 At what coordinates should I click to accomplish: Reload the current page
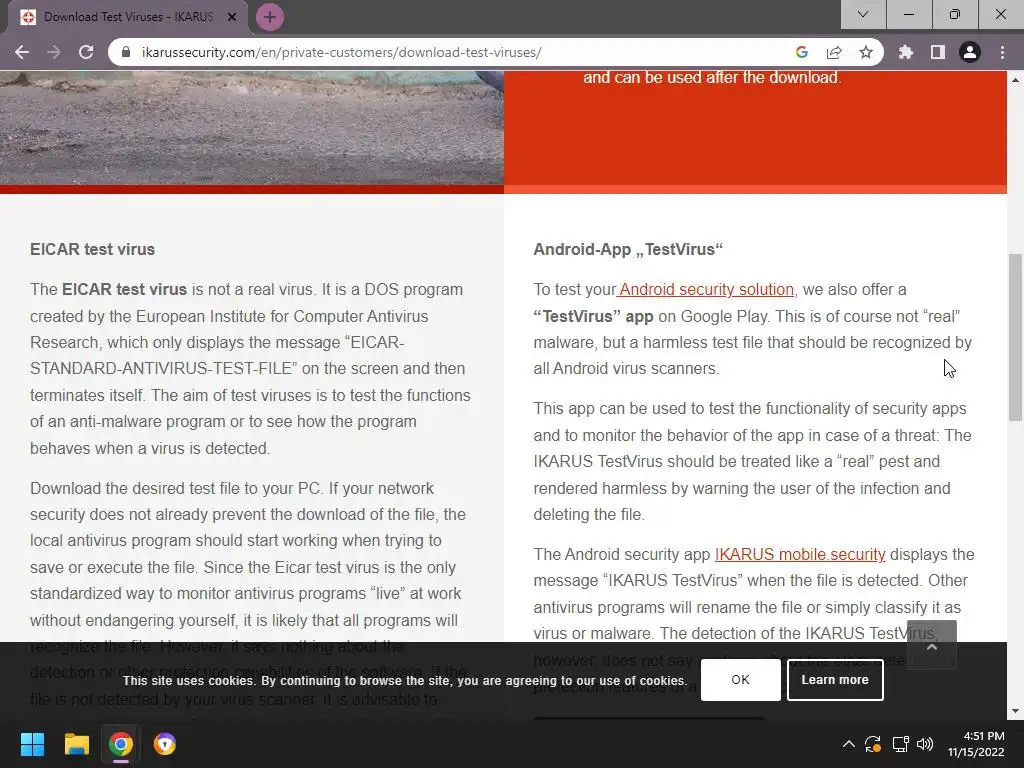pos(86,52)
